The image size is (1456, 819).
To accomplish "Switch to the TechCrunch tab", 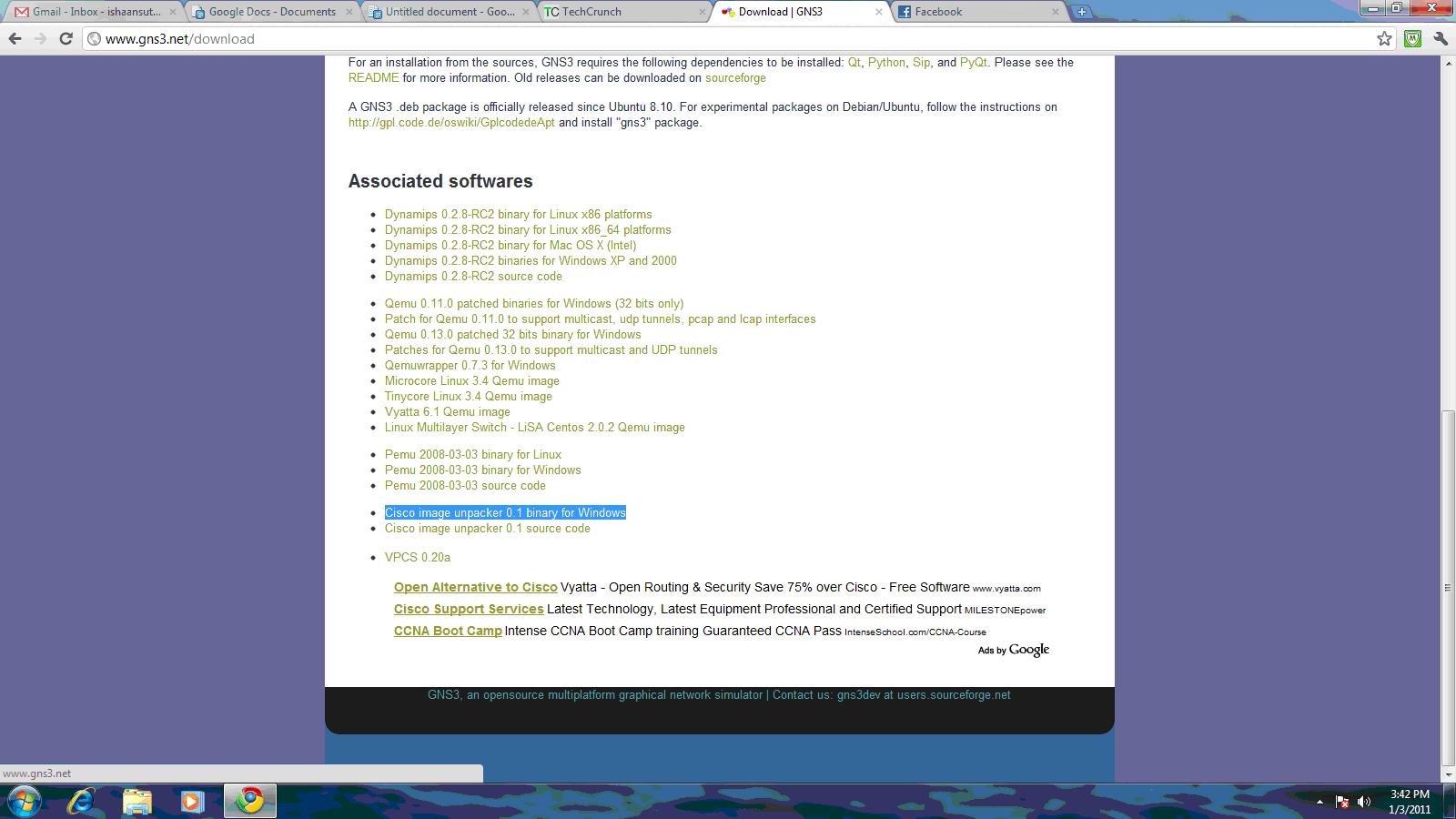I will (624, 12).
